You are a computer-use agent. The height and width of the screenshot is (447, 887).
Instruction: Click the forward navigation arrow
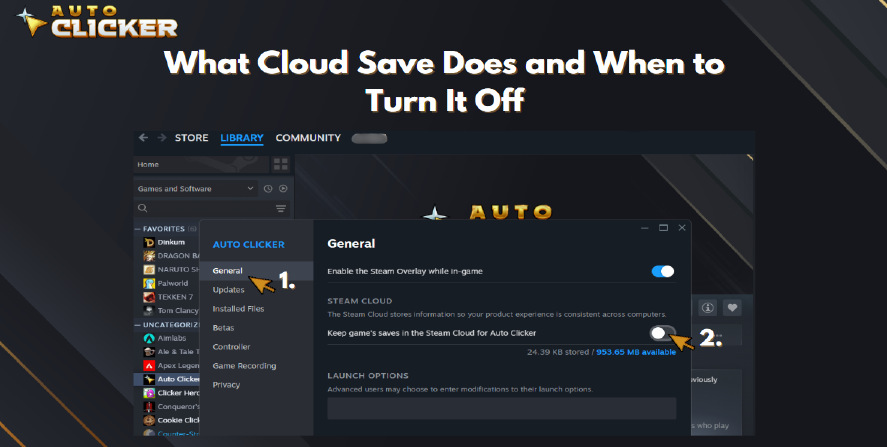[162, 137]
